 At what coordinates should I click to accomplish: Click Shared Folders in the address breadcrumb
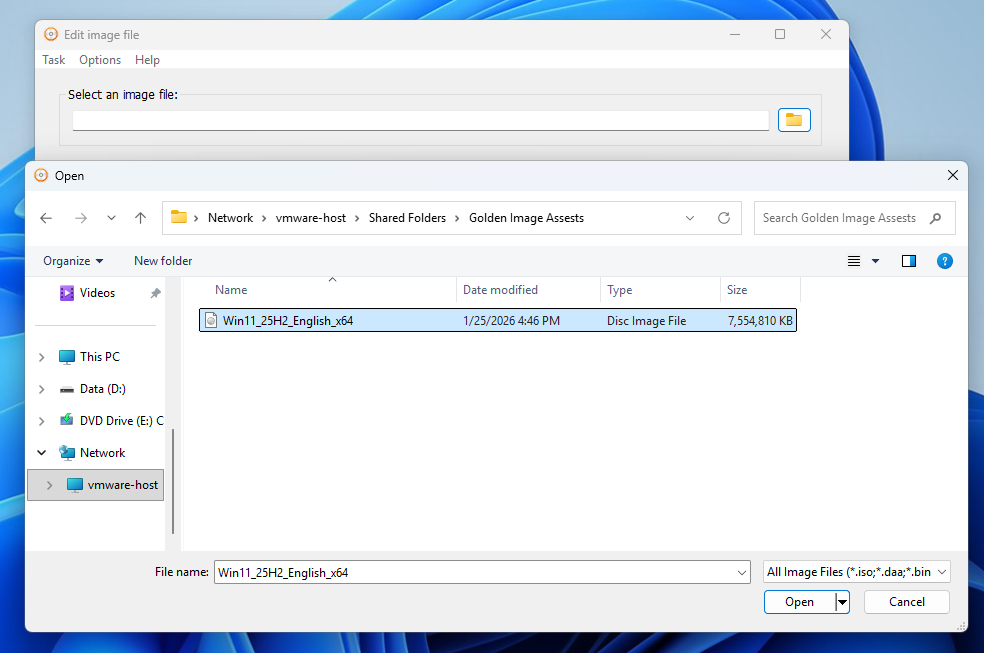point(407,218)
